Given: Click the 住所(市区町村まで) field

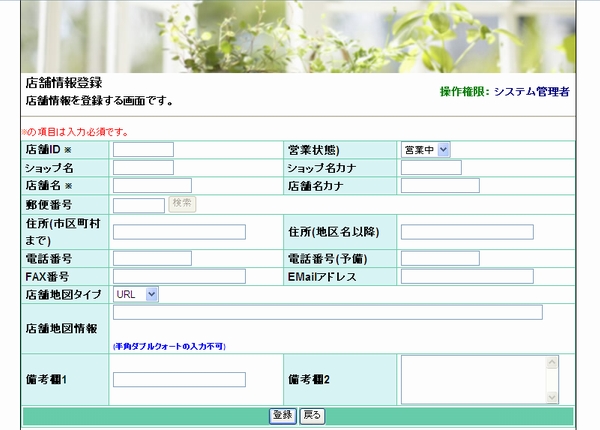Looking at the screenshot, I should click(x=179, y=232).
